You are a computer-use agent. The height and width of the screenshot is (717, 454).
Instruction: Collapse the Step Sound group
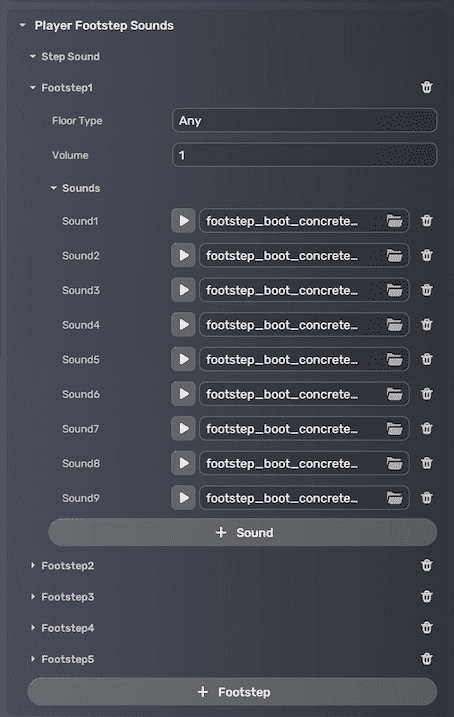point(32,57)
